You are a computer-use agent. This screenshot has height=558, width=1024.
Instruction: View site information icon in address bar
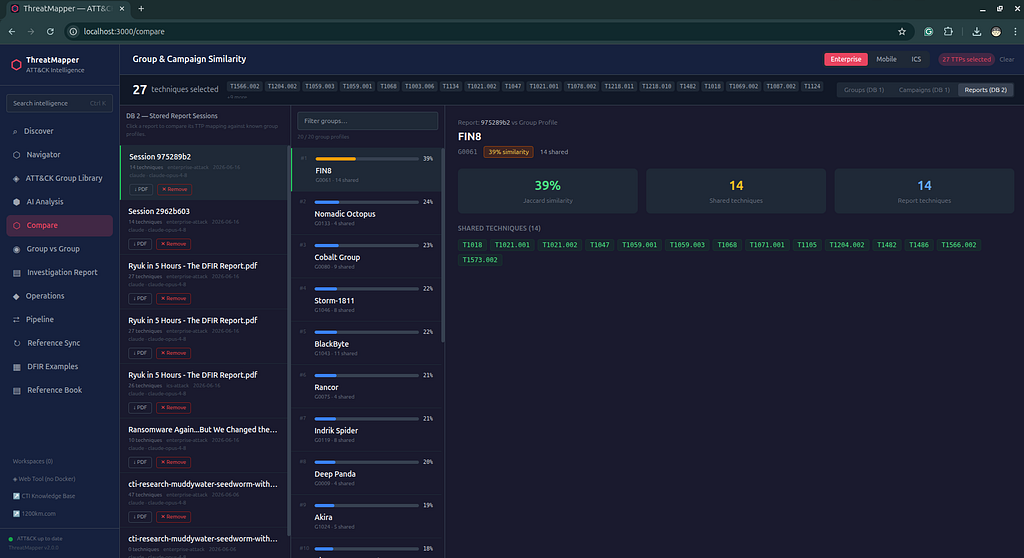coord(73,31)
